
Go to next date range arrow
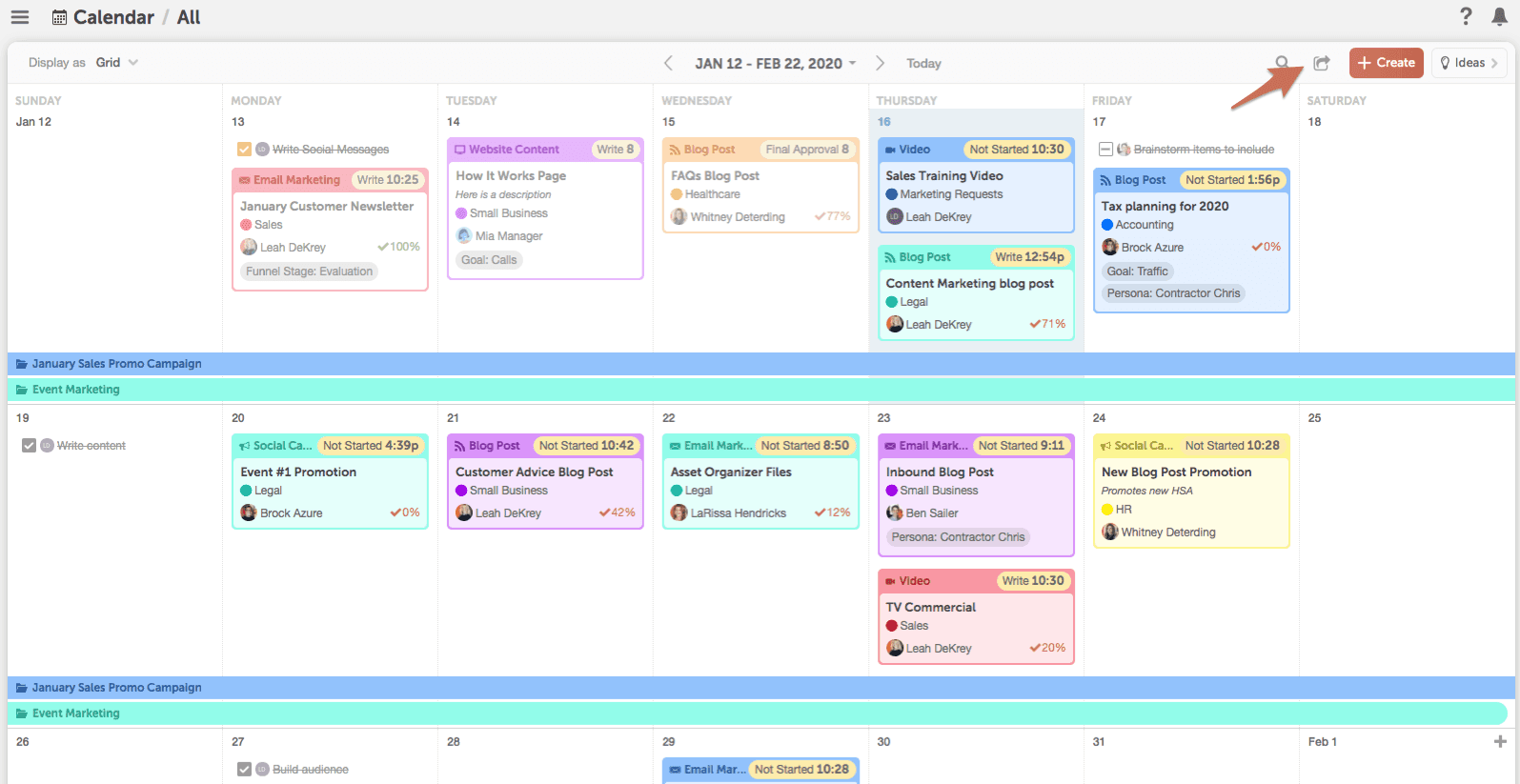[x=880, y=63]
